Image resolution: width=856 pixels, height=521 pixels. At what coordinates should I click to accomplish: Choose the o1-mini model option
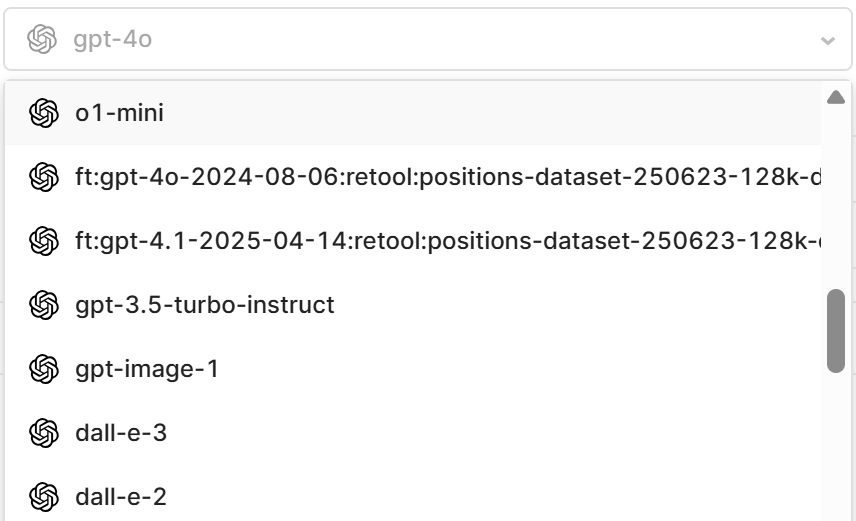pyautogui.click(x=120, y=113)
